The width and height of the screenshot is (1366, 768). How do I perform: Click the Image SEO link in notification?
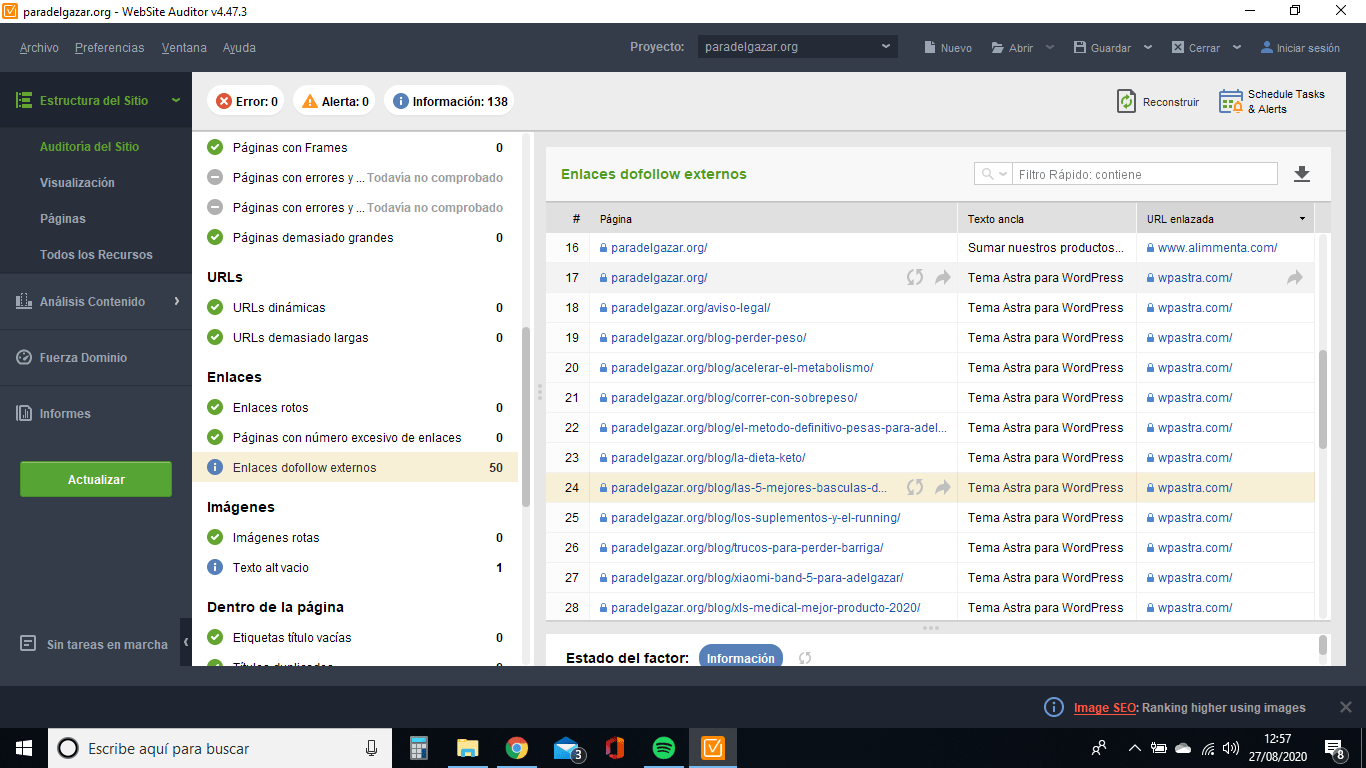click(x=1105, y=707)
